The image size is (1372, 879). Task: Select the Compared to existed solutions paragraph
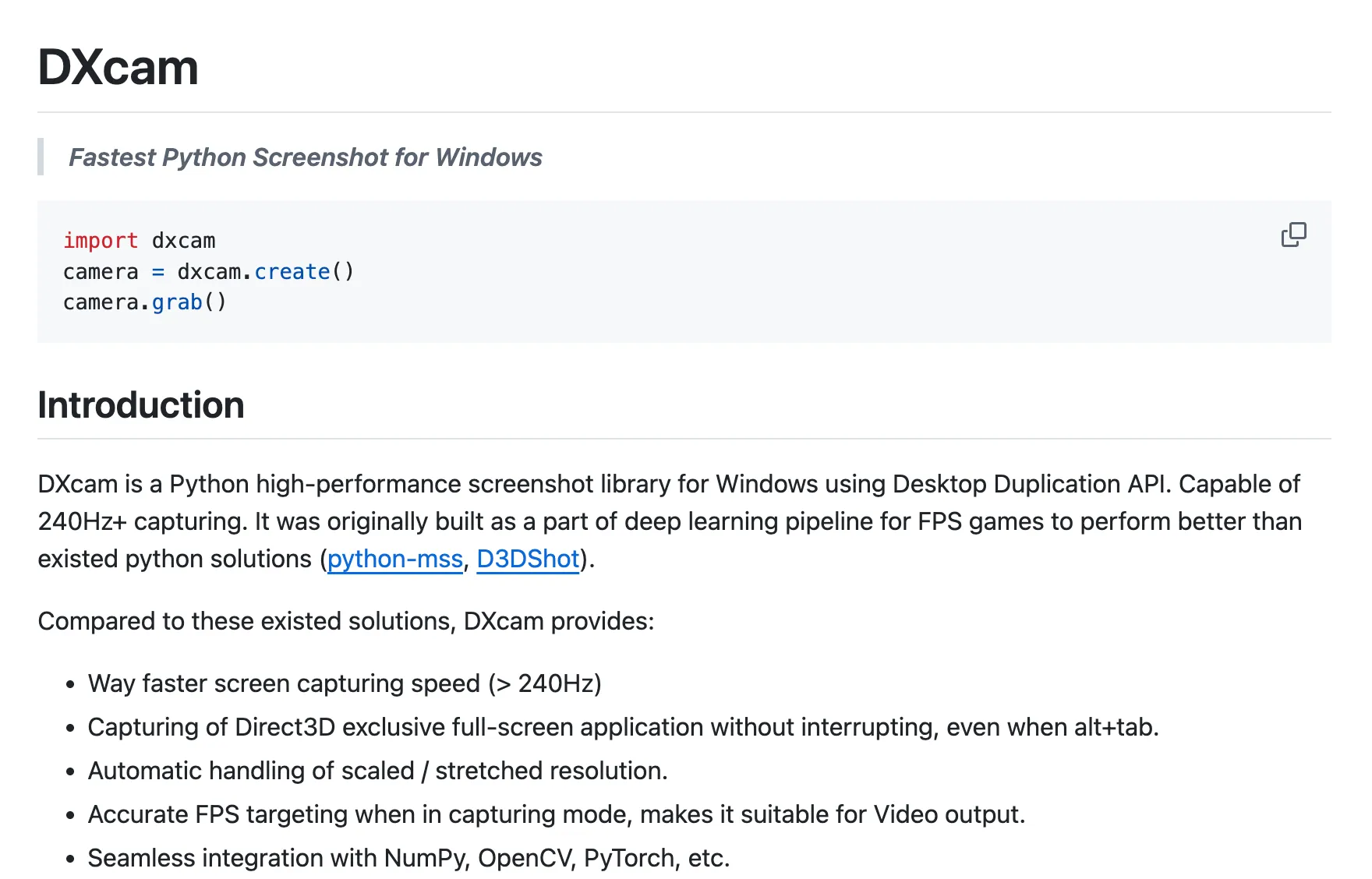pos(346,621)
